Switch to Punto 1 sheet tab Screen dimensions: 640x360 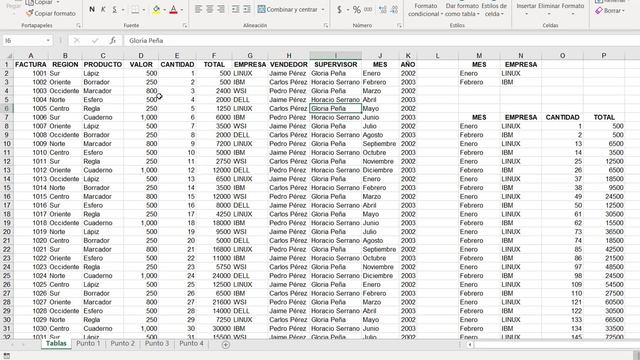88,343
